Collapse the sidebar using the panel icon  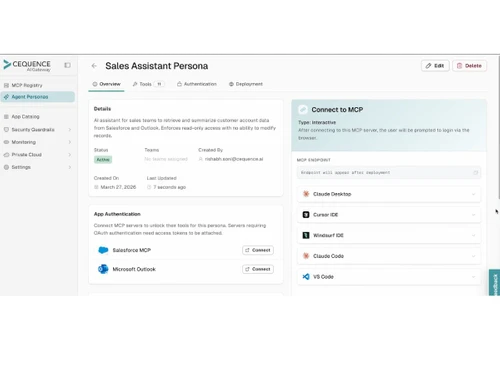(x=67, y=65)
